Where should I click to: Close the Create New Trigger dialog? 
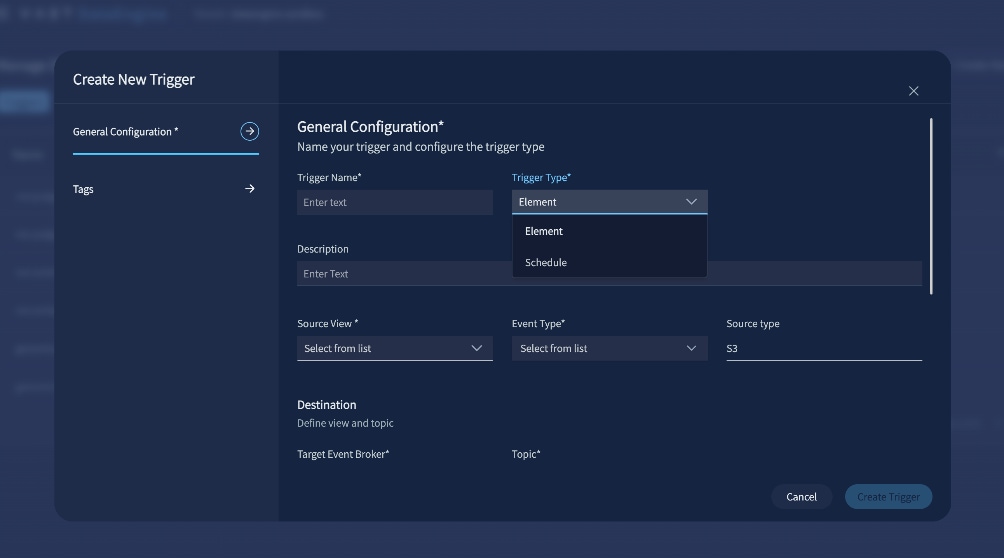coord(913,91)
